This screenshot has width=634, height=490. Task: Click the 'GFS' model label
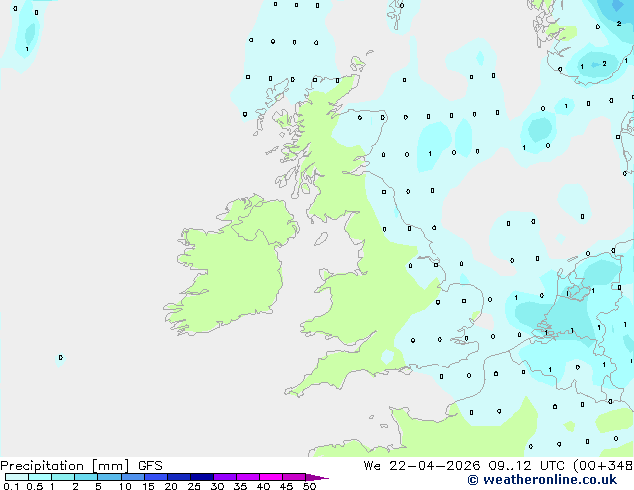pyautogui.click(x=150, y=466)
